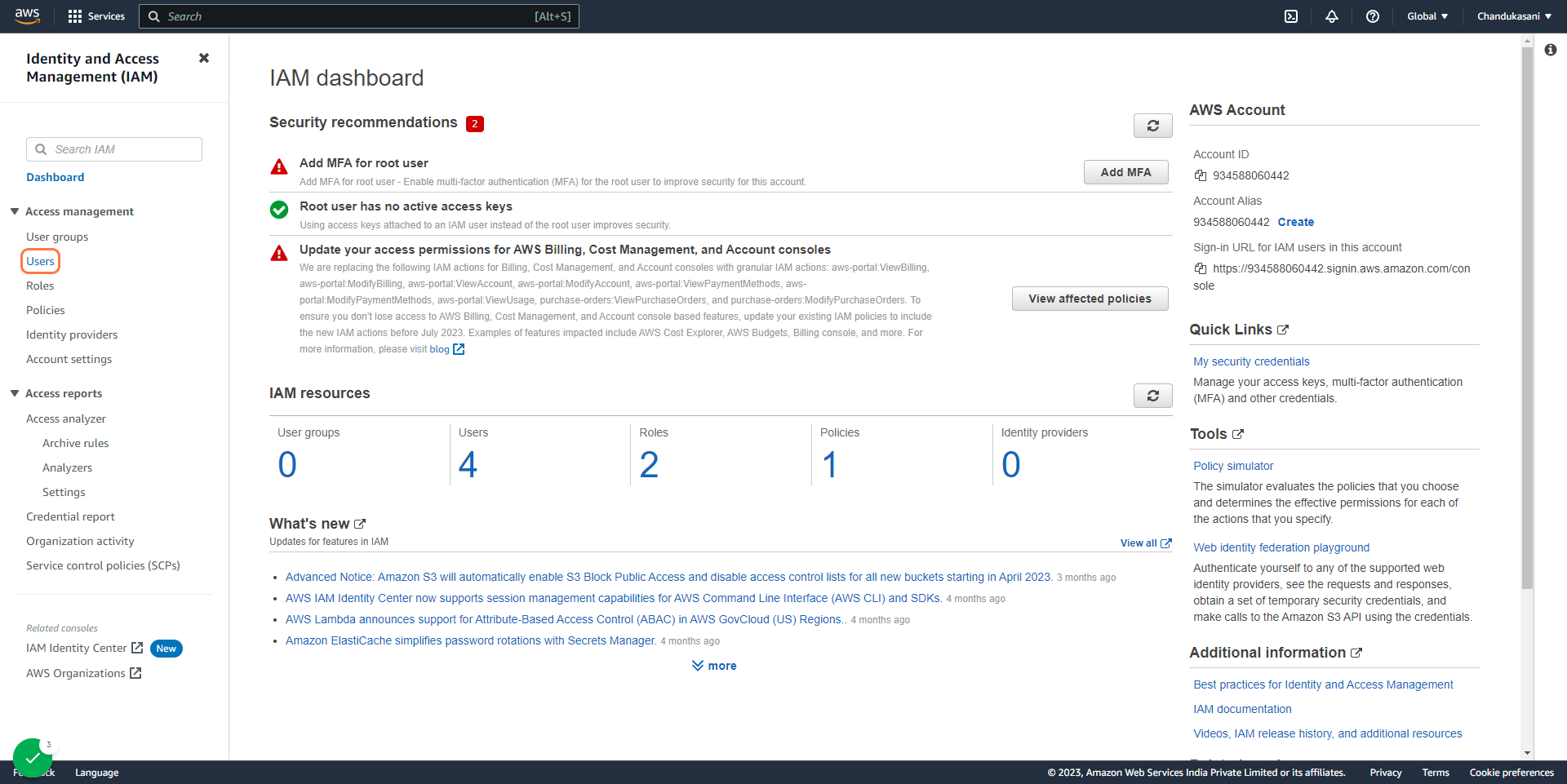
Task: Open the Tools external link icon
Action: coord(1238,434)
